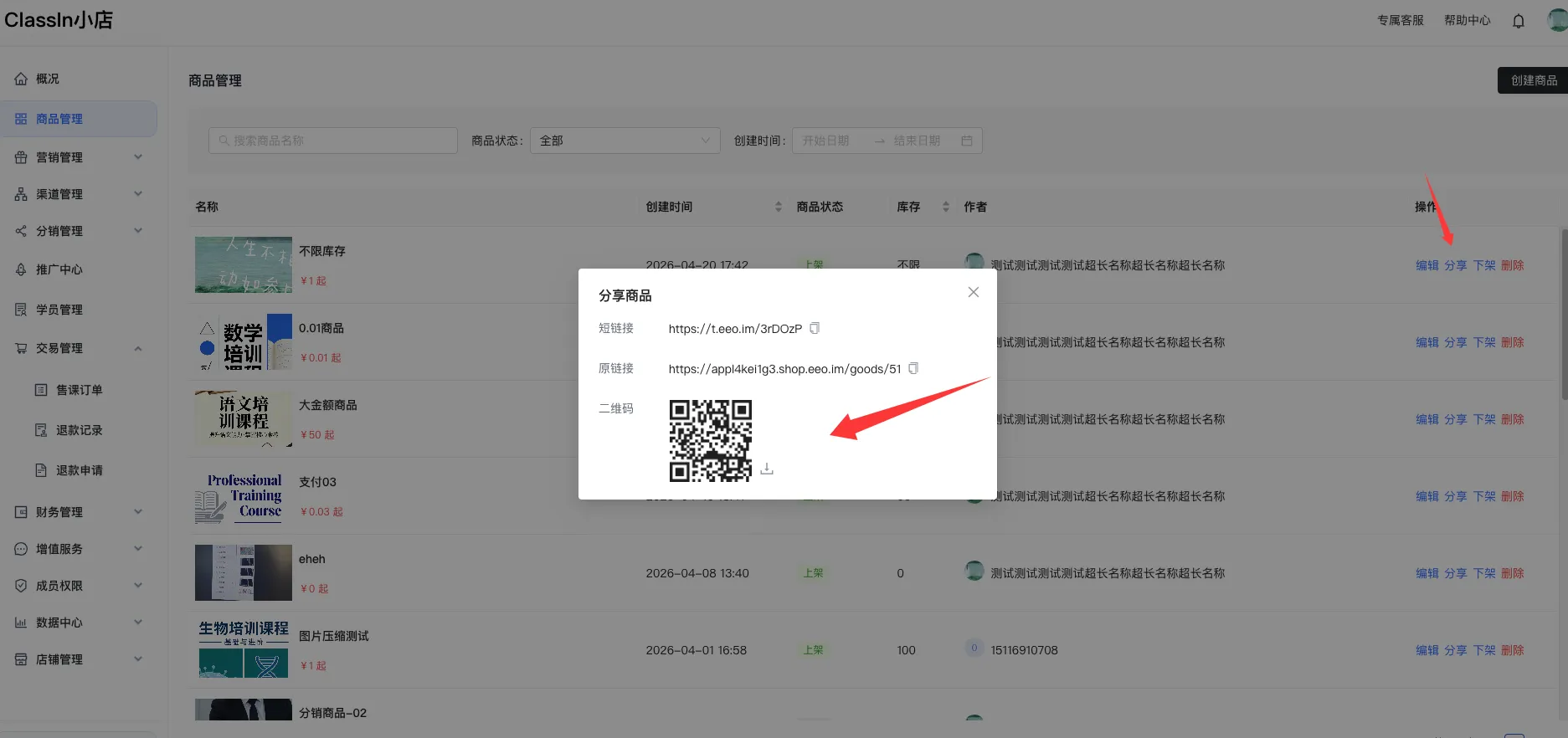Click the 推广中心 rocket icon

point(21,269)
